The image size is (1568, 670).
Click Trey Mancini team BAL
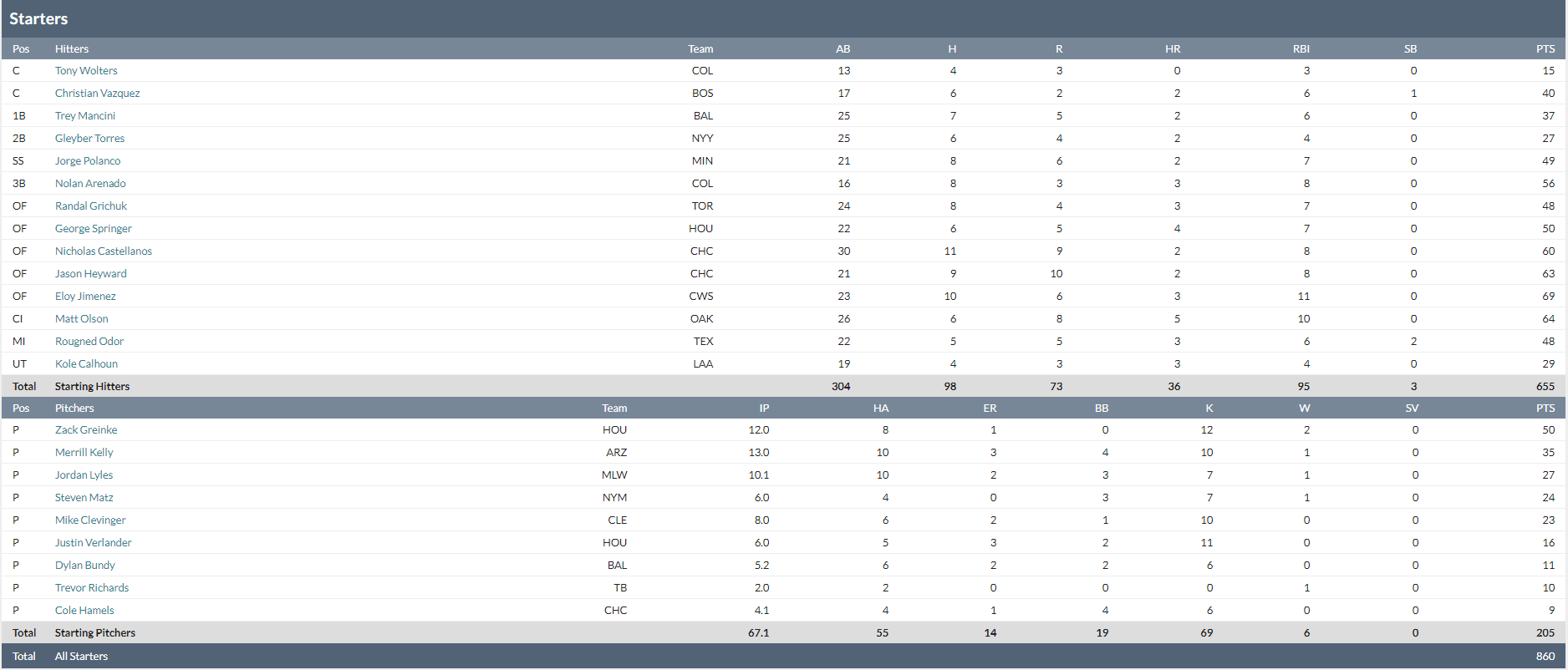704,116
